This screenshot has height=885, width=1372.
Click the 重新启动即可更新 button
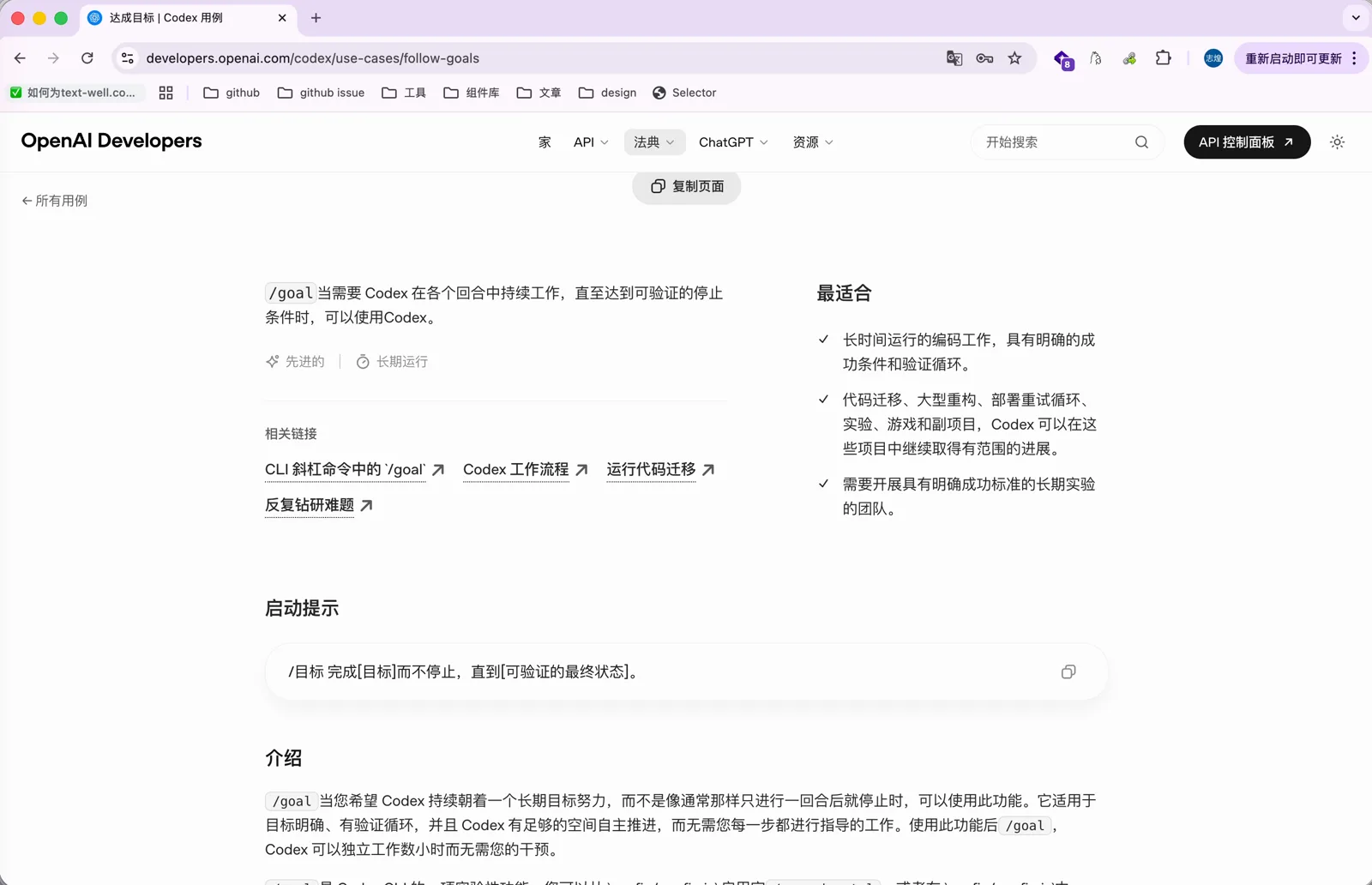tap(1293, 58)
